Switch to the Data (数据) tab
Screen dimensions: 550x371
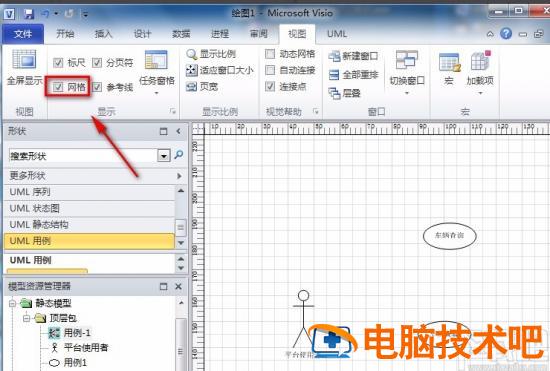point(181,34)
